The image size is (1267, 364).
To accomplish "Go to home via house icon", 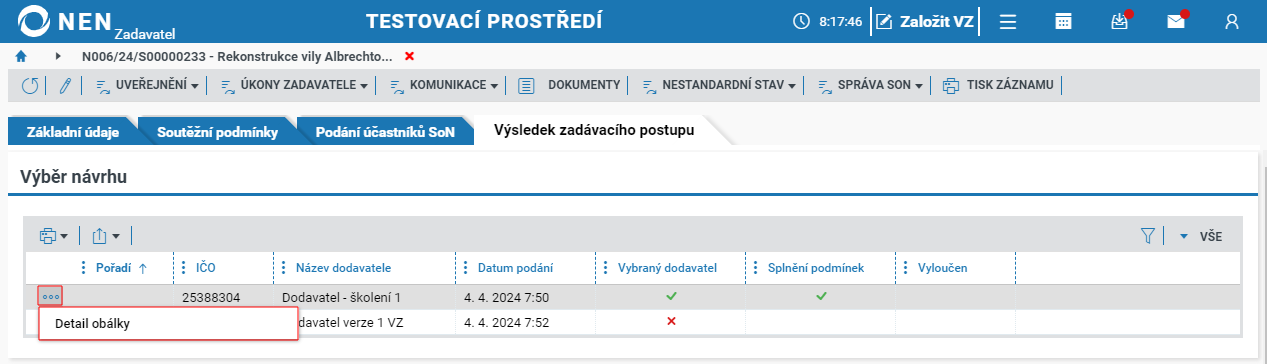I will pyautogui.click(x=20, y=56).
